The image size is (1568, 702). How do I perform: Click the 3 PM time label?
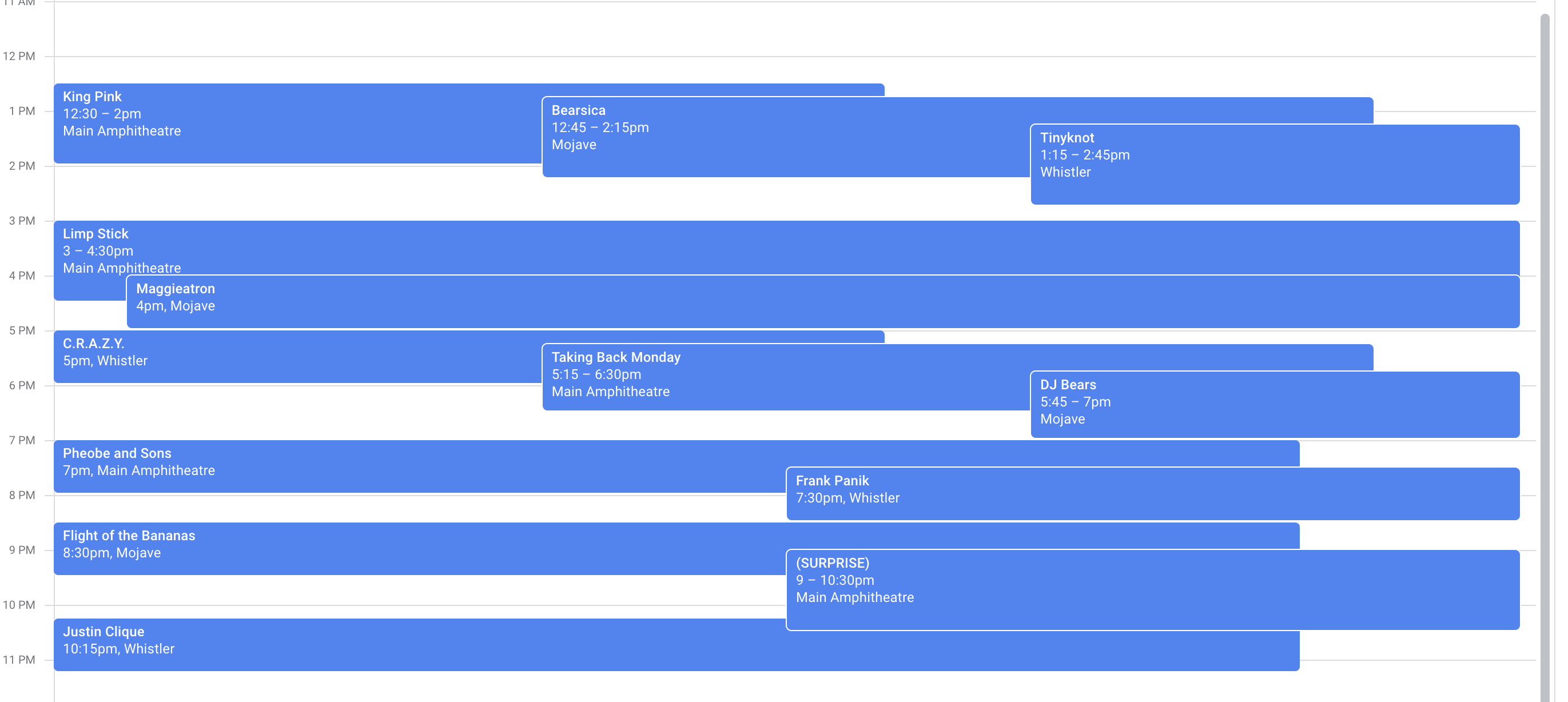[x=22, y=220]
